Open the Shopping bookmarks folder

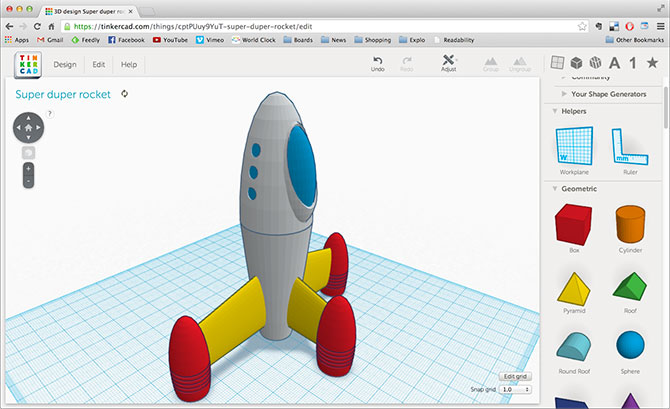[x=373, y=40]
